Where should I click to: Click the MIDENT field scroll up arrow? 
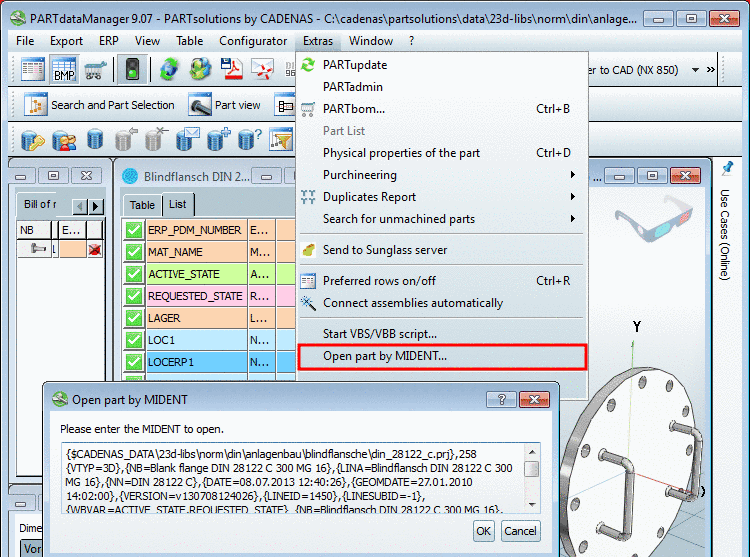(532, 451)
